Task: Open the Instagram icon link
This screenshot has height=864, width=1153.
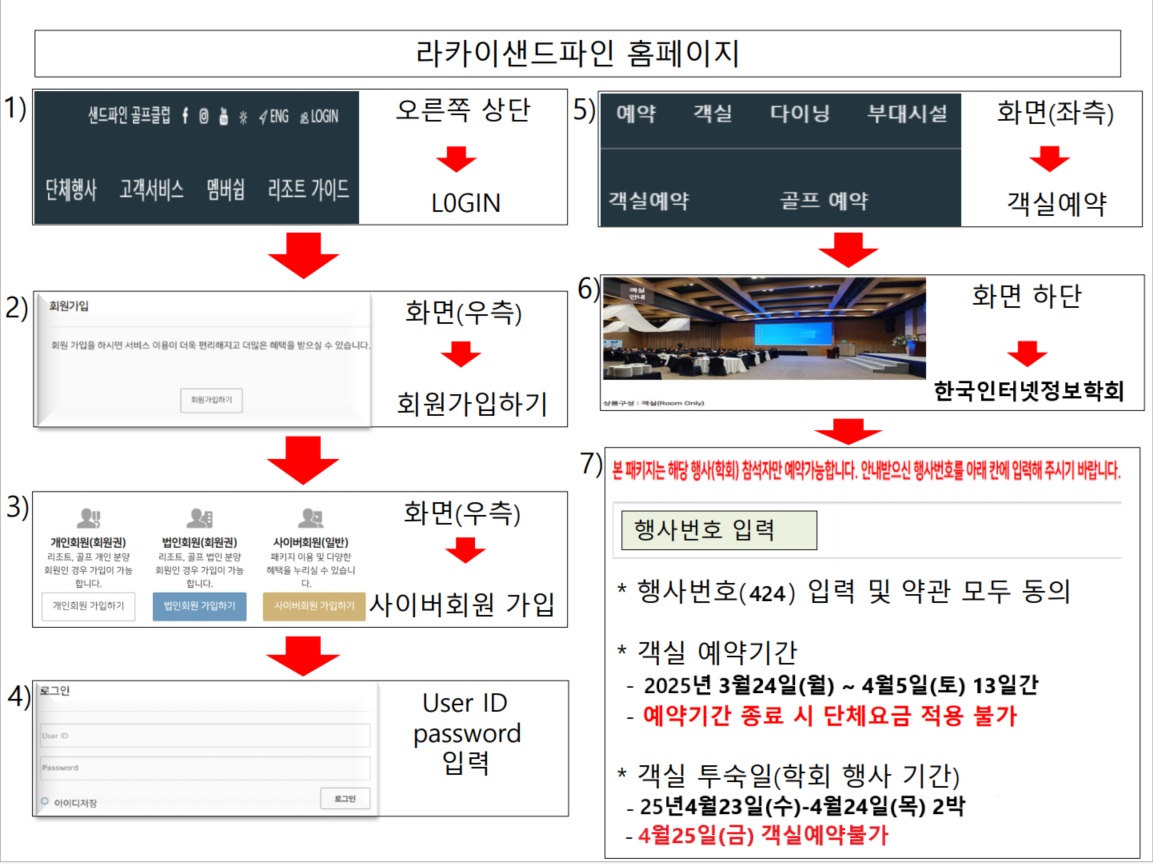Action: click(x=204, y=116)
